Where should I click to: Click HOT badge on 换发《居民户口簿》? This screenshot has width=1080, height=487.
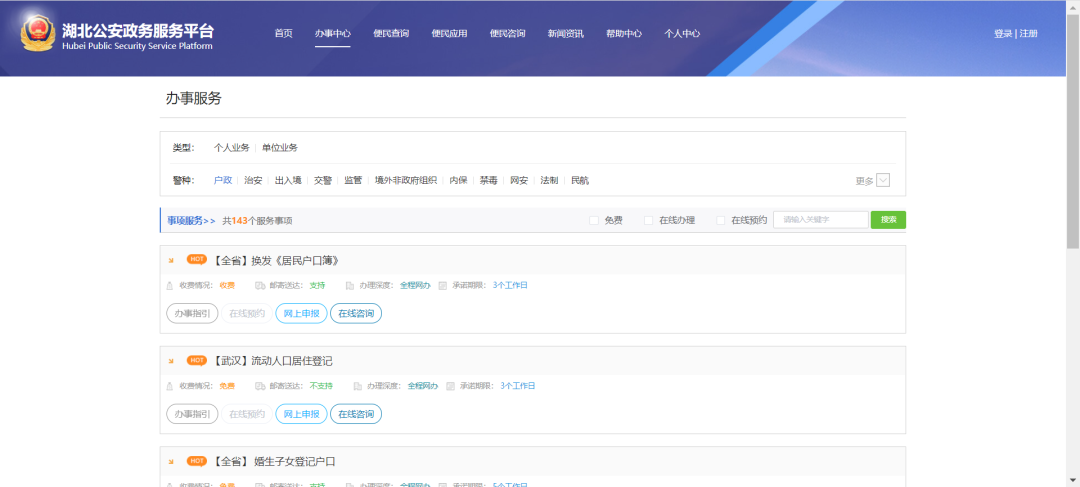197,260
